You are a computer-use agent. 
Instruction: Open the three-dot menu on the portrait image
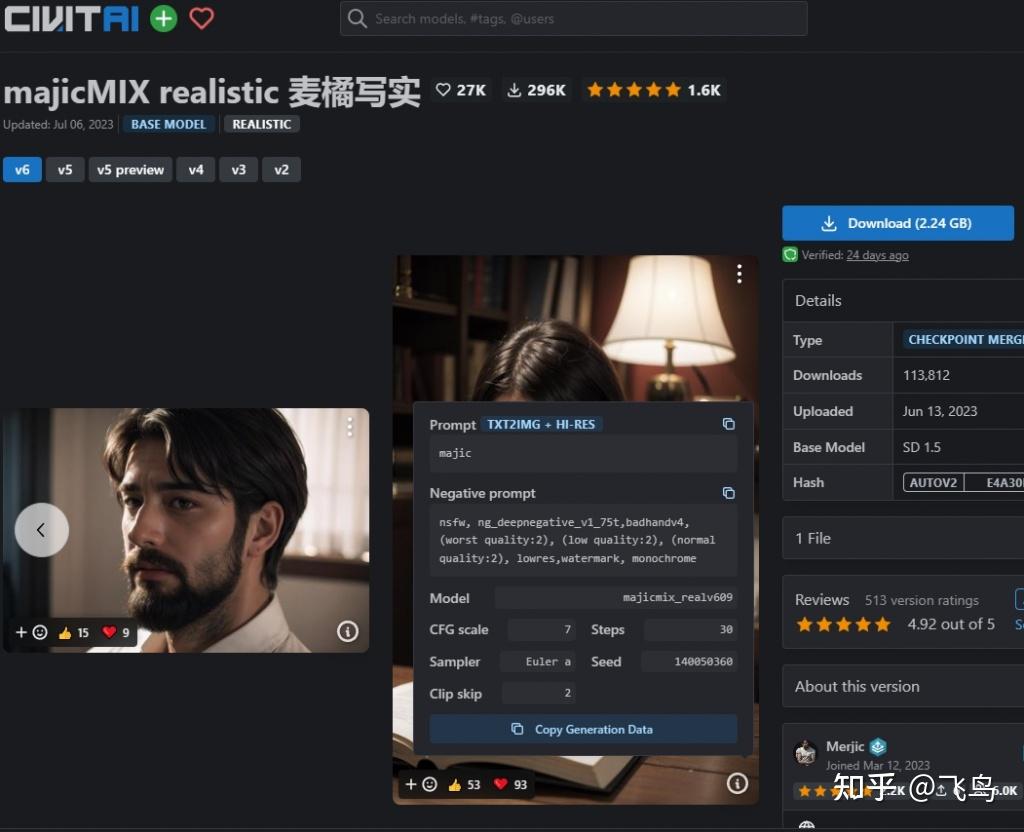coord(350,427)
